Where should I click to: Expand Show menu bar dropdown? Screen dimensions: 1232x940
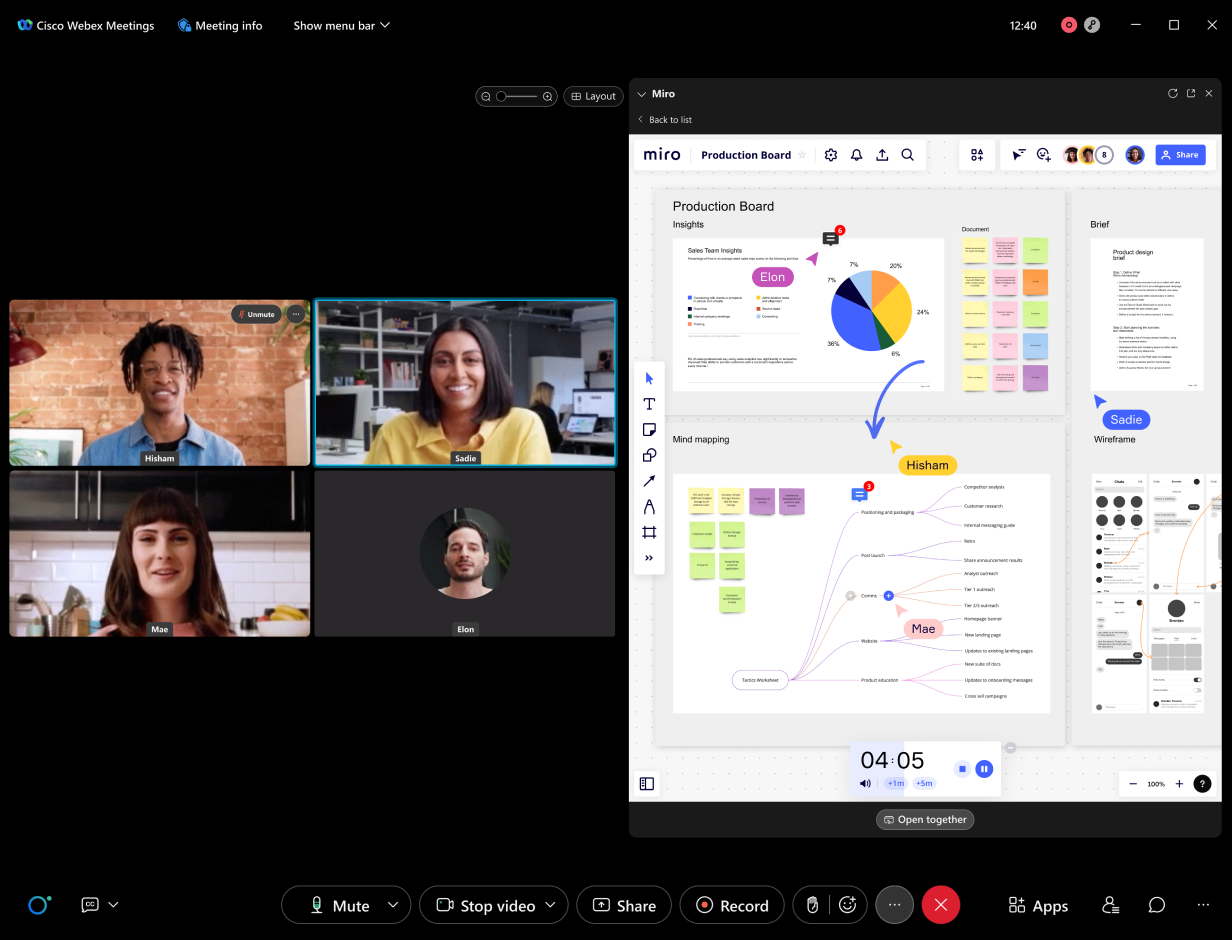tap(341, 25)
